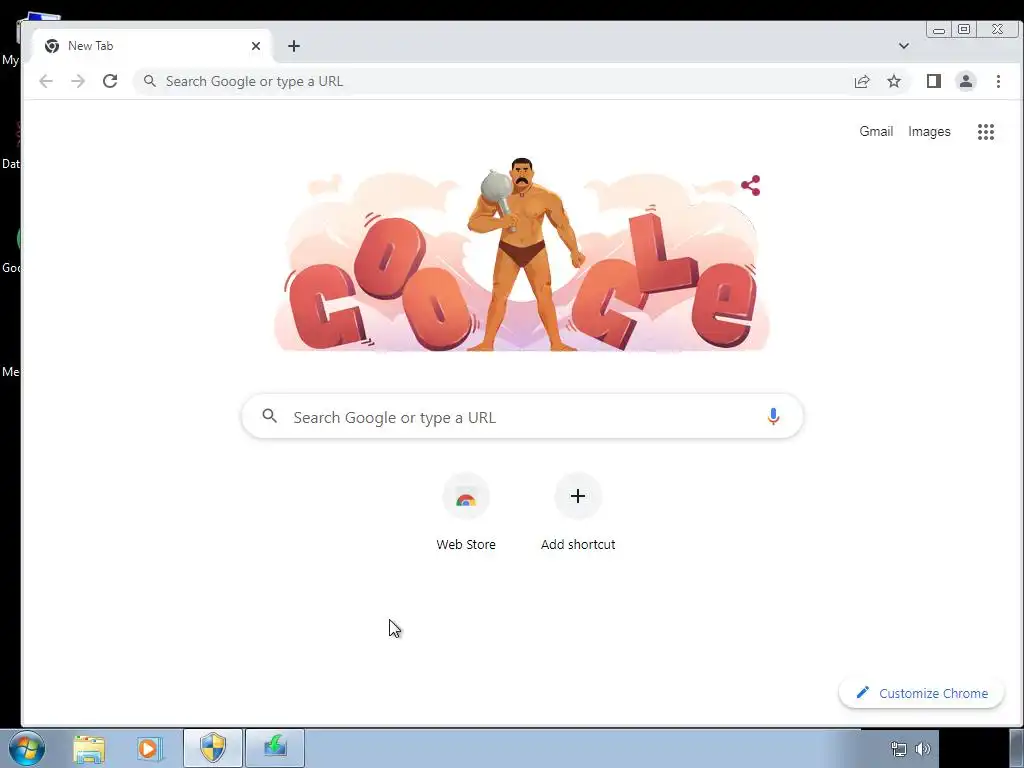Launch Windows Media Player from the taskbar
The image size is (1024, 768).
click(149, 748)
